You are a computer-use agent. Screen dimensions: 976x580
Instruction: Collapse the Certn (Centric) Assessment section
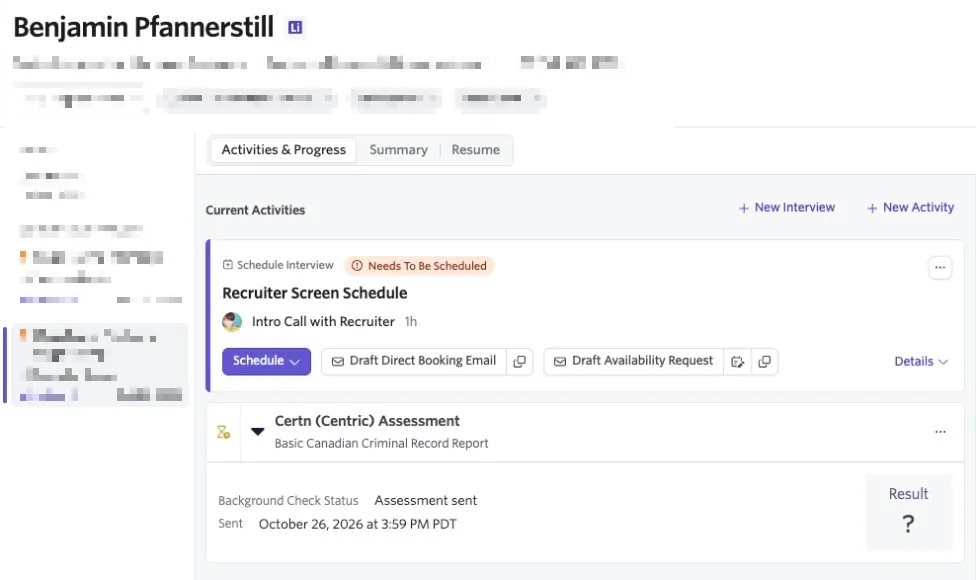coord(258,431)
